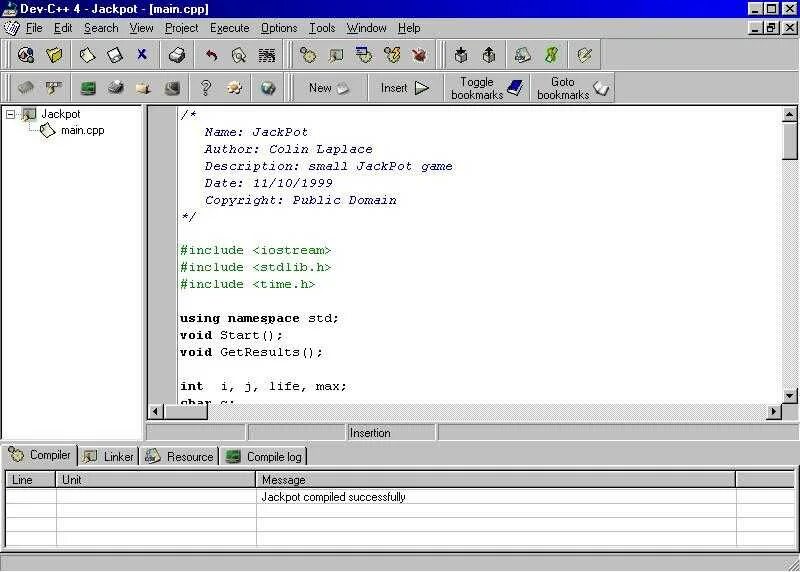This screenshot has width=800, height=572.
Task: Maximize the Dev-C++ main window
Action: point(772,9)
